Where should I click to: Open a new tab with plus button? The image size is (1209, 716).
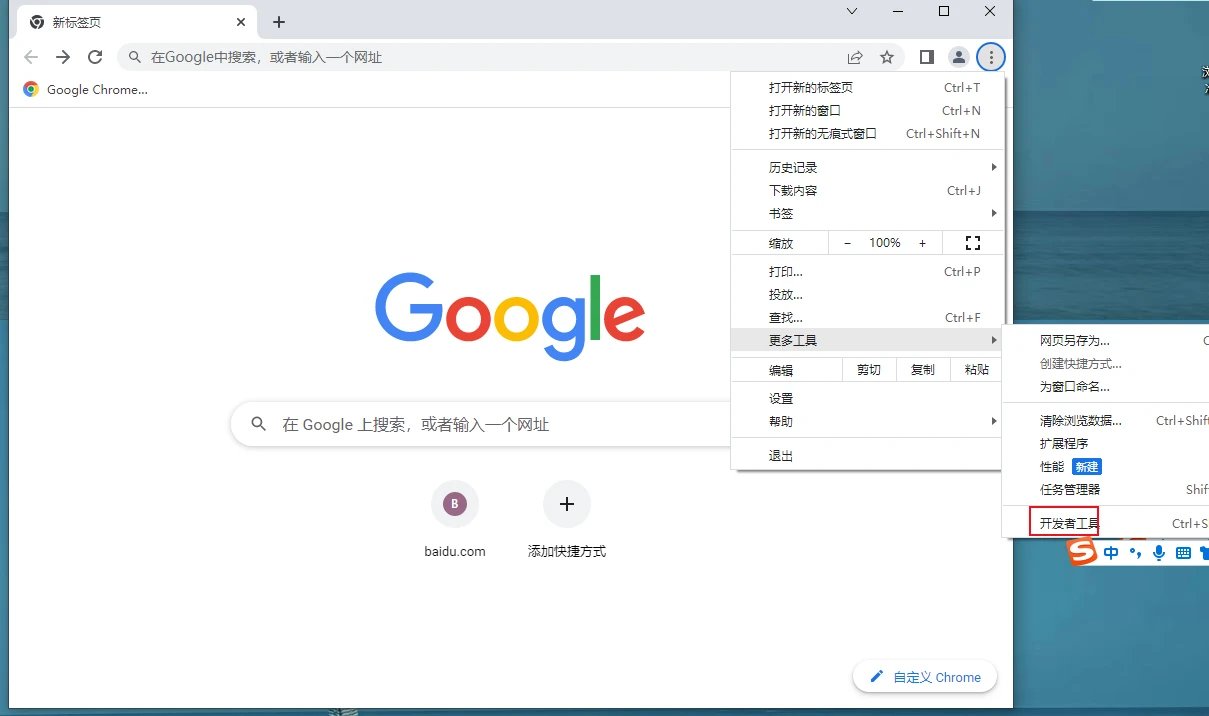[x=279, y=22]
